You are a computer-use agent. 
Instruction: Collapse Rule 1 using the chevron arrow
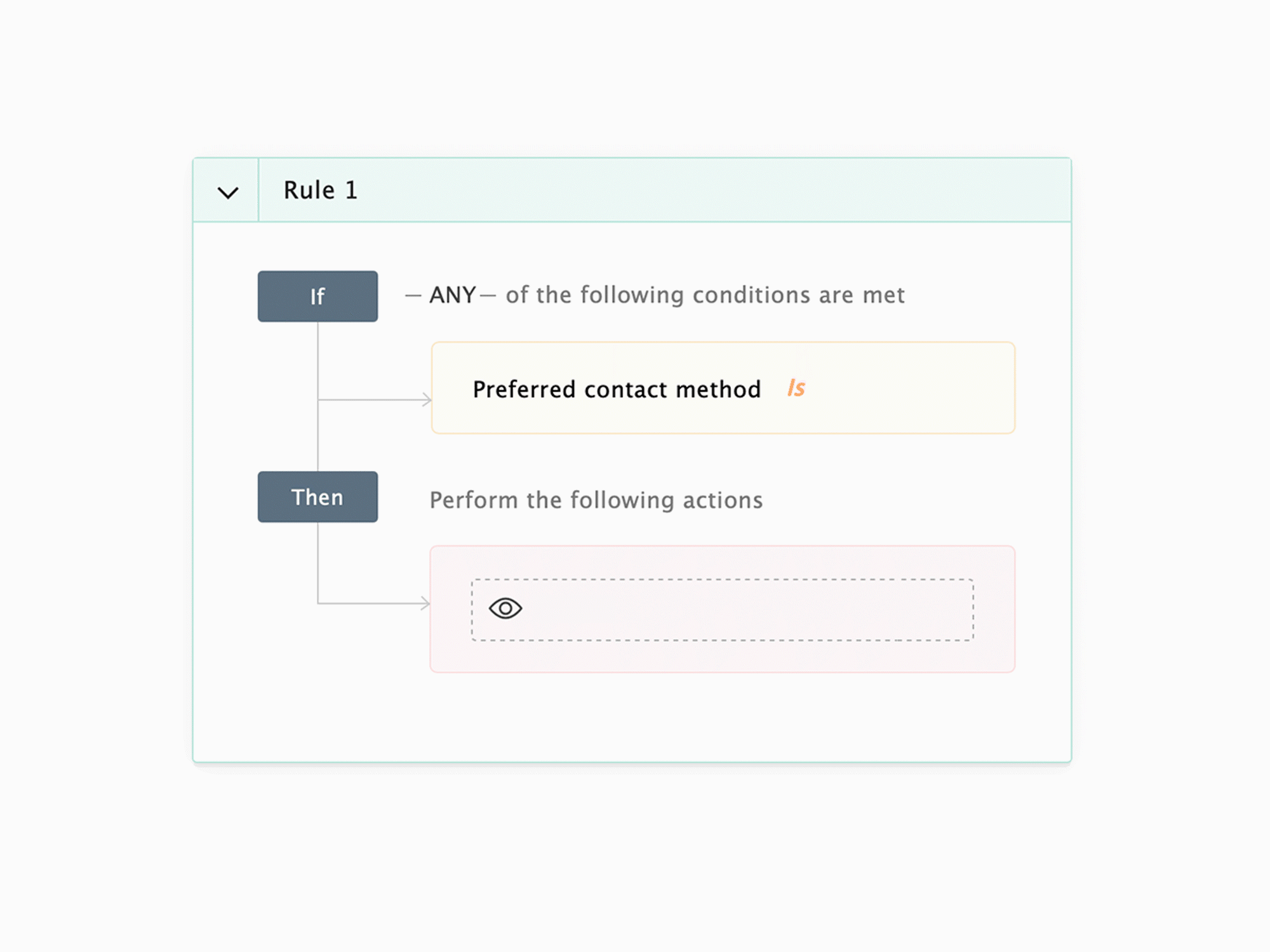(x=227, y=192)
